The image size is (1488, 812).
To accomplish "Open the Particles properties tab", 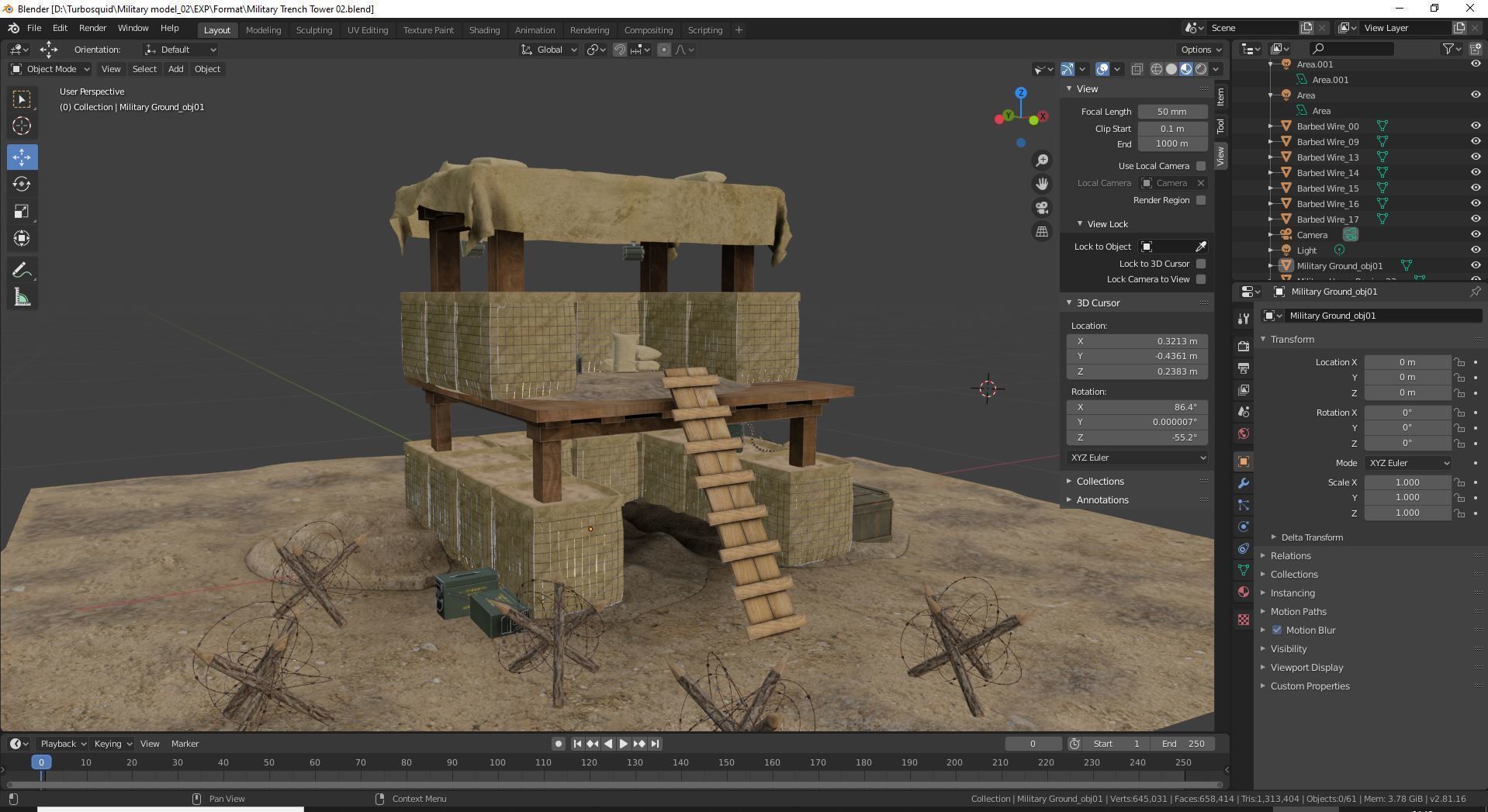I will (x=1244, y=505).
